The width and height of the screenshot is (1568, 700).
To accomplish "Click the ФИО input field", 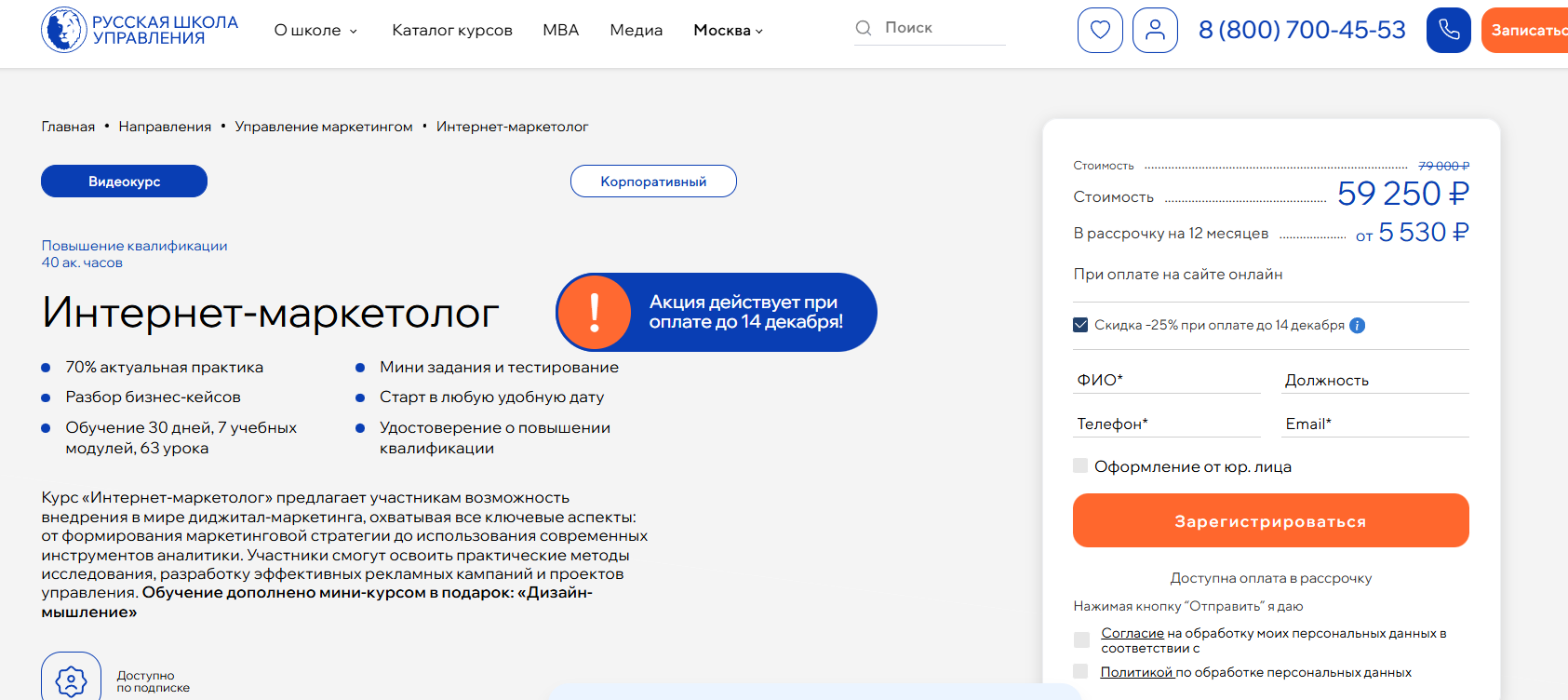I will pos(1166,380).
